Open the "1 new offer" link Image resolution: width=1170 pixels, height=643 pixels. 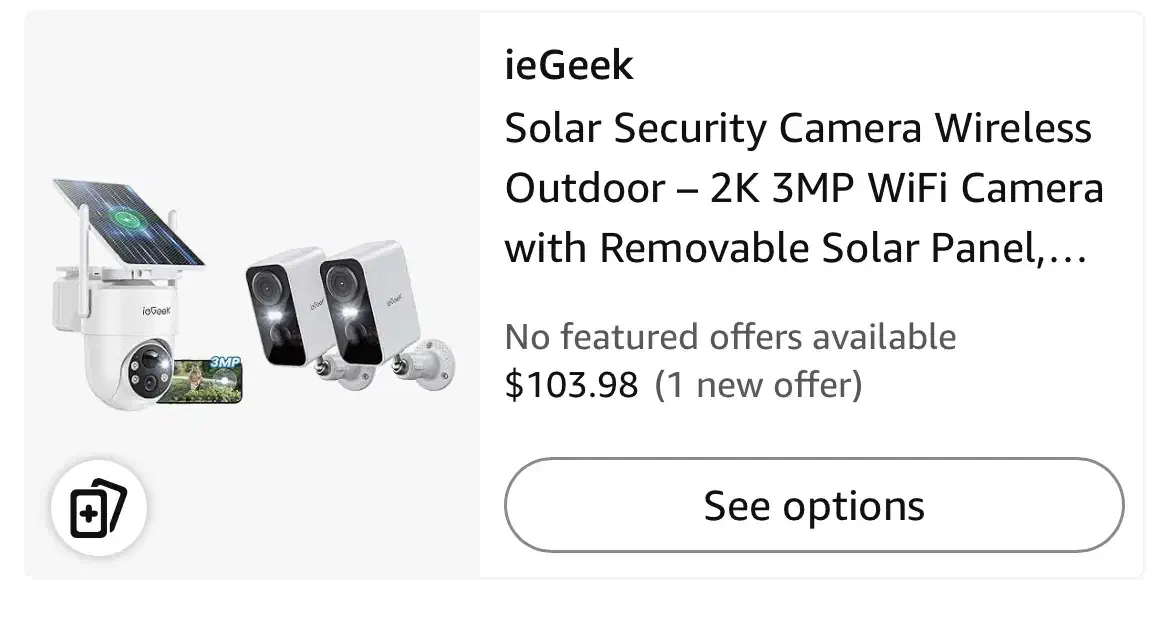tap(758, 384)
